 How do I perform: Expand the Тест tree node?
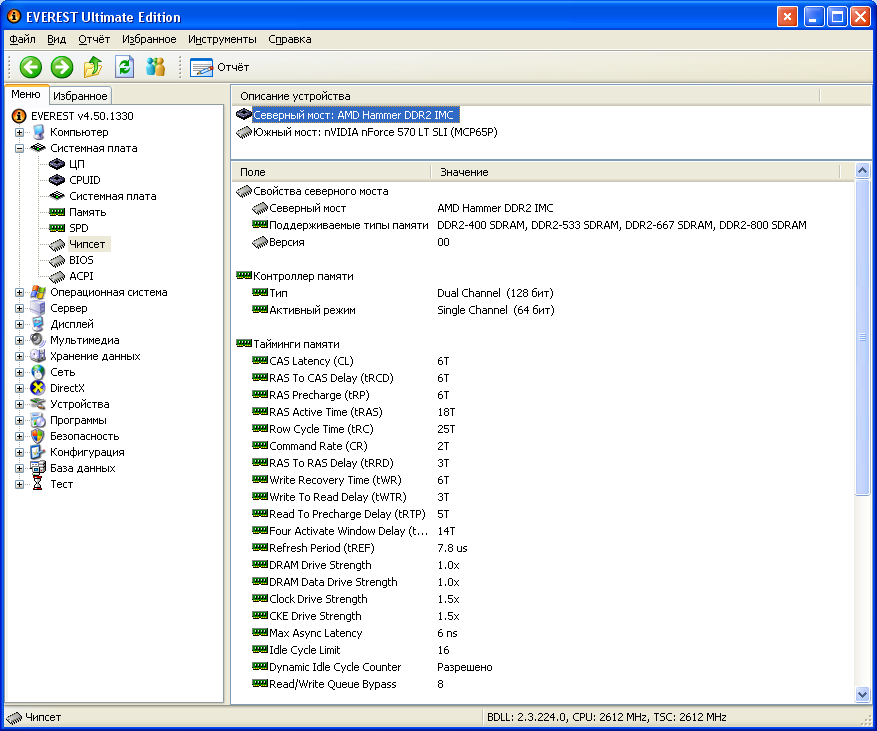20,484
